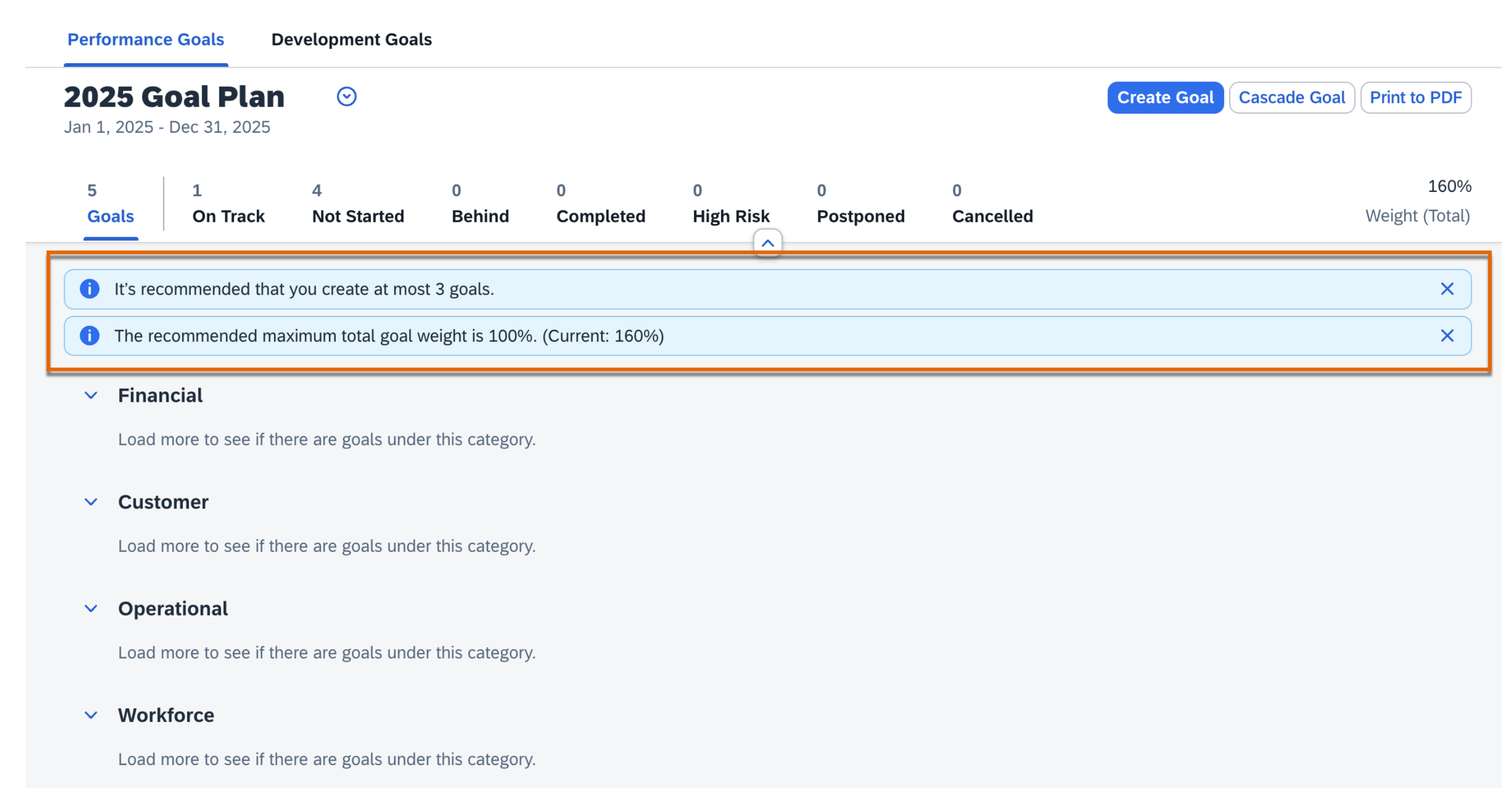The height and width of the screenshot is (808, 1512).
Task: Dismiss the recommendation about creating at most 3 goals
Action: 1447,289
